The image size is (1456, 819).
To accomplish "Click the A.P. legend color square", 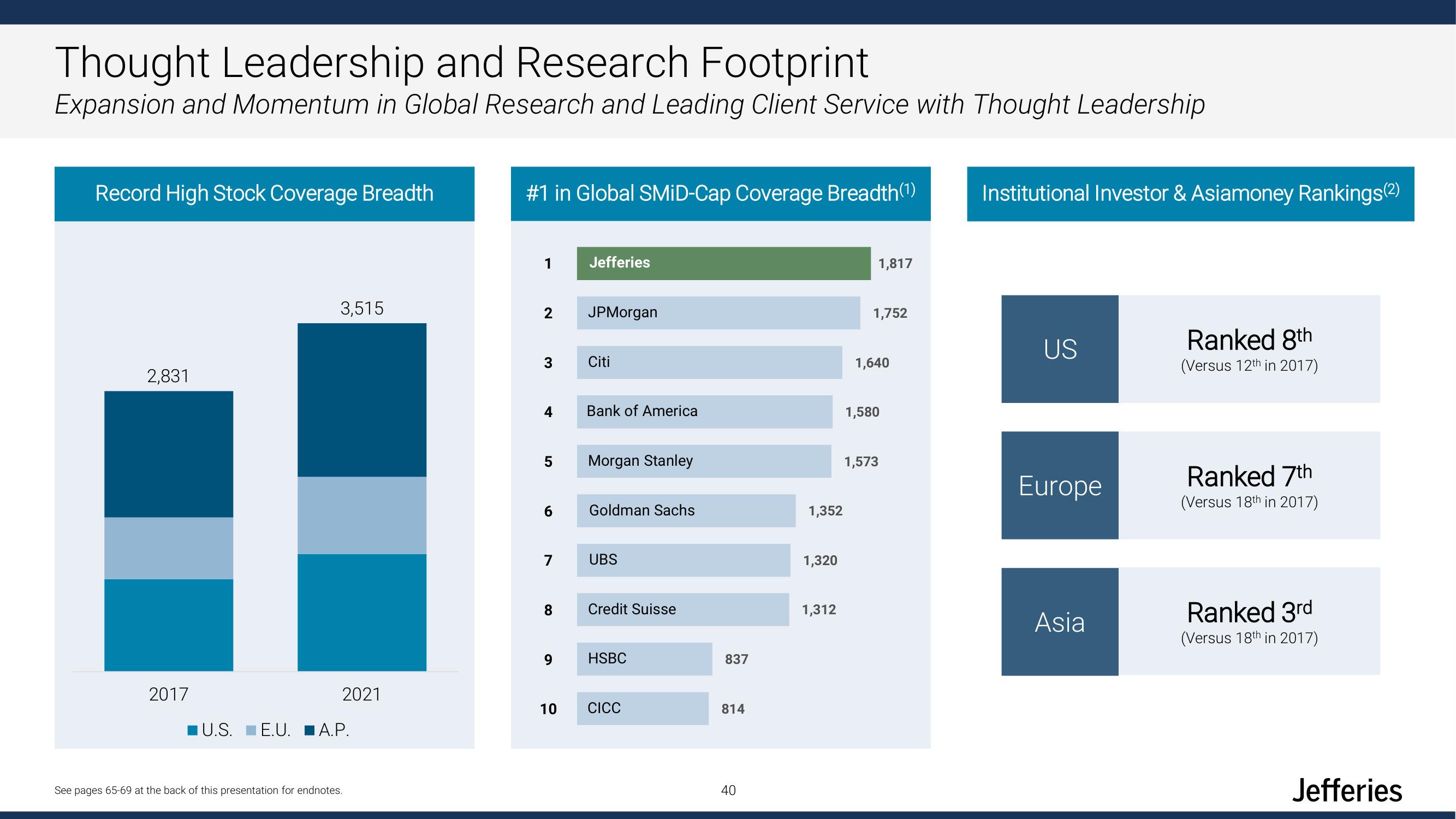I will coord(309,730).
